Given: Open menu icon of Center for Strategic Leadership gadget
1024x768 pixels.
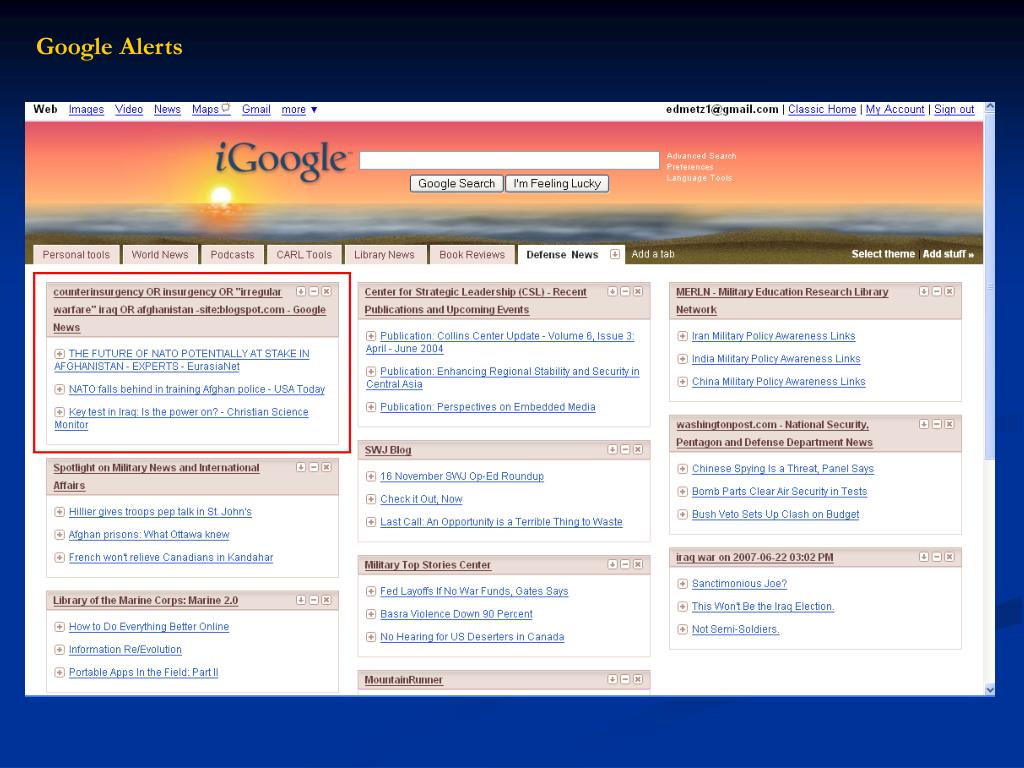Looking at the screenshot, I should 612,291.
